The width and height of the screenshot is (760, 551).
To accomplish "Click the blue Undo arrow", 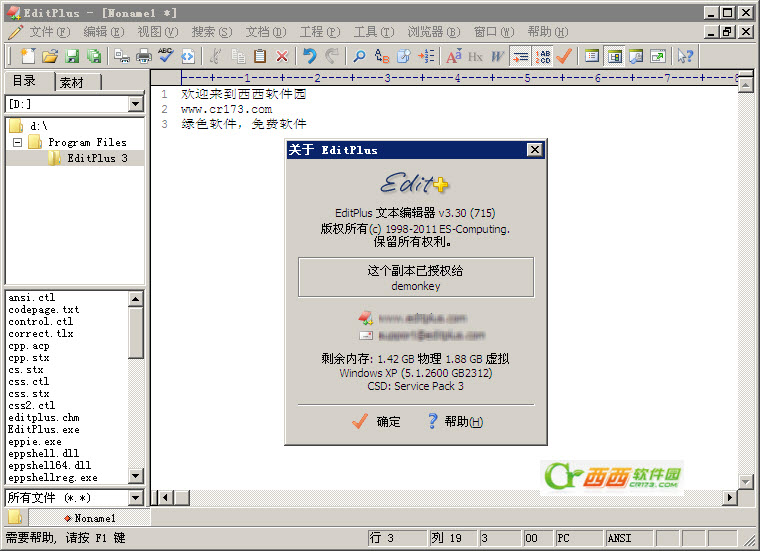I will [x=310, y=56].
